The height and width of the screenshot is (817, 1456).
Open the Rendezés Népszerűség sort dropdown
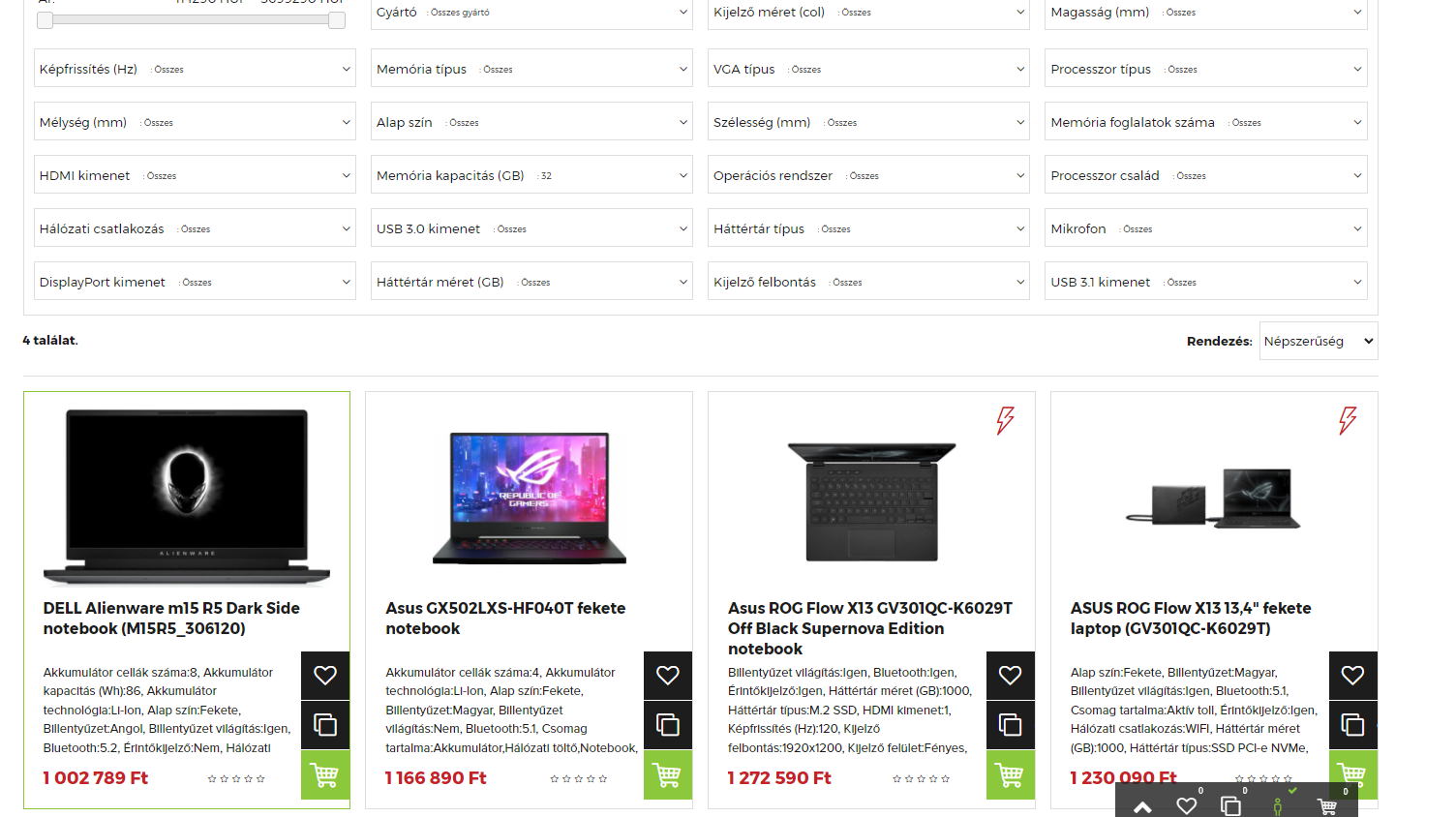[x=1319, y=341]
